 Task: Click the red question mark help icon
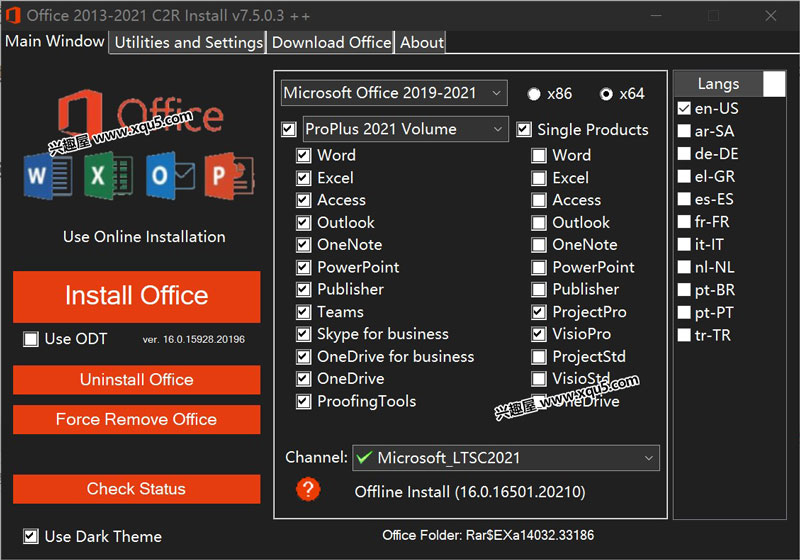tap(308, 490)
